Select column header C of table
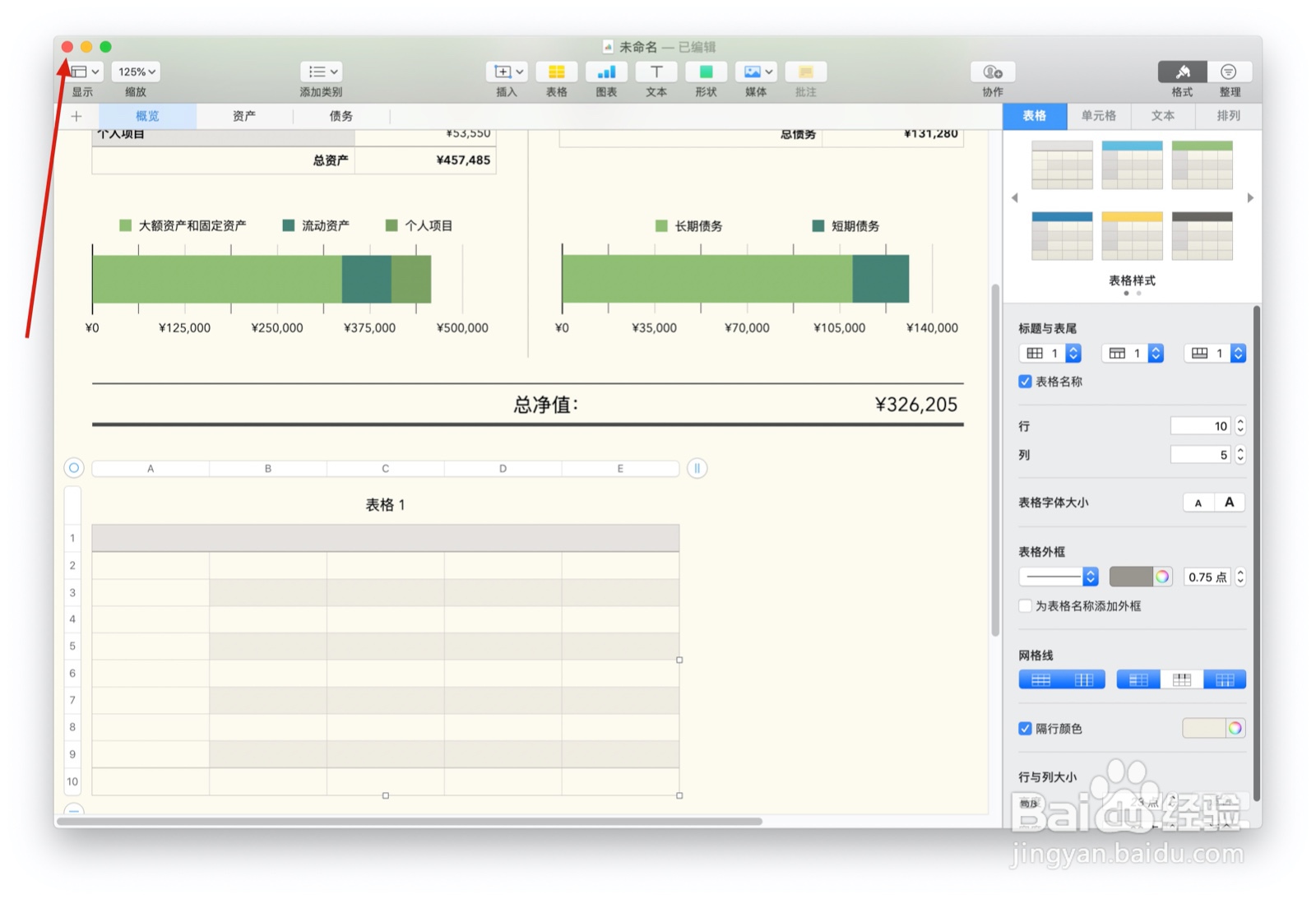Image resolution: width=1316 pixels, height=899 pixels. pos(385,468)
